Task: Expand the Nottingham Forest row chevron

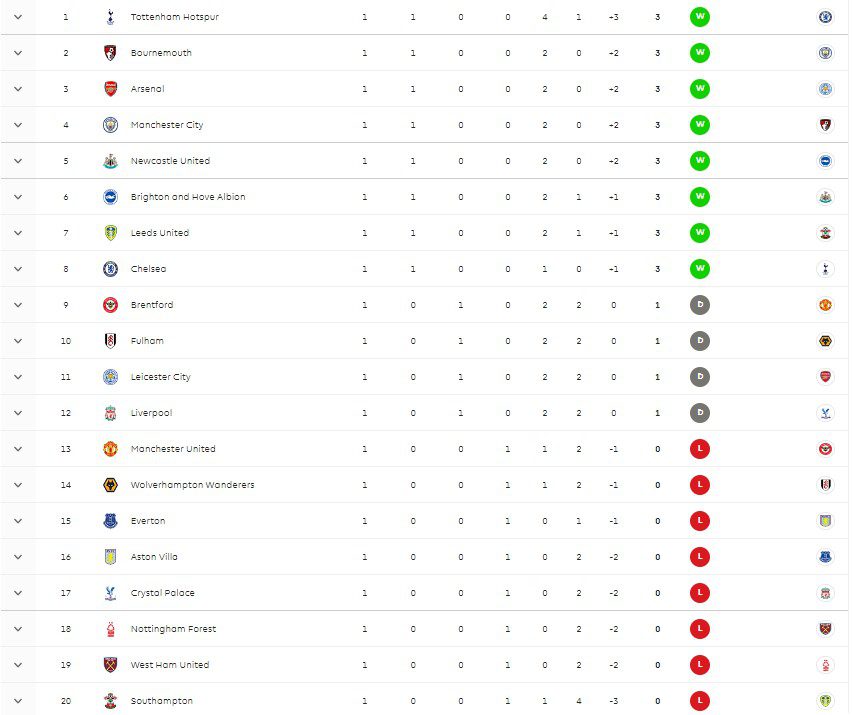Action: click(18, 629)
